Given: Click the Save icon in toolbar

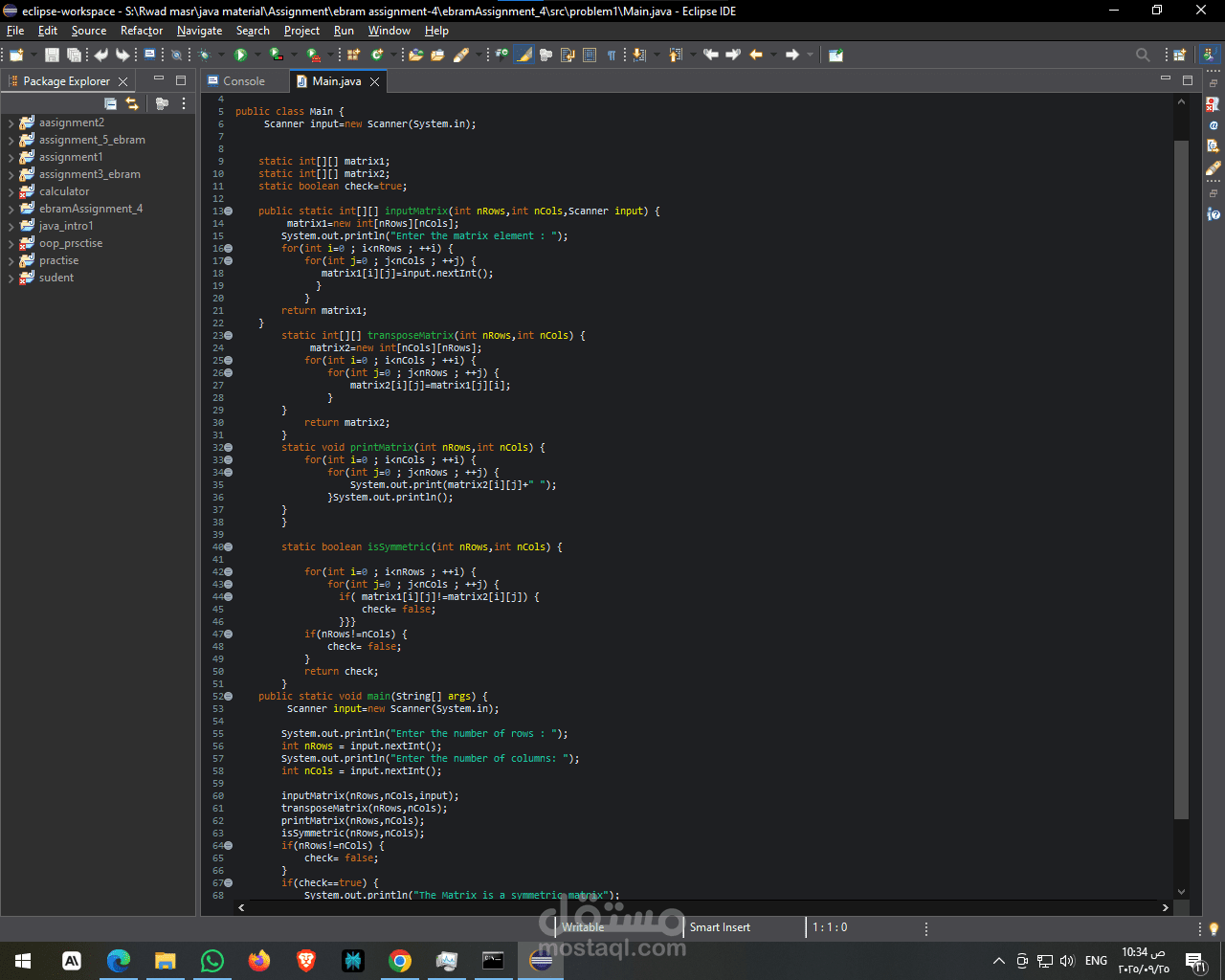Looking at the screenshot, I should pyautogui.click(x=52, y=55).
